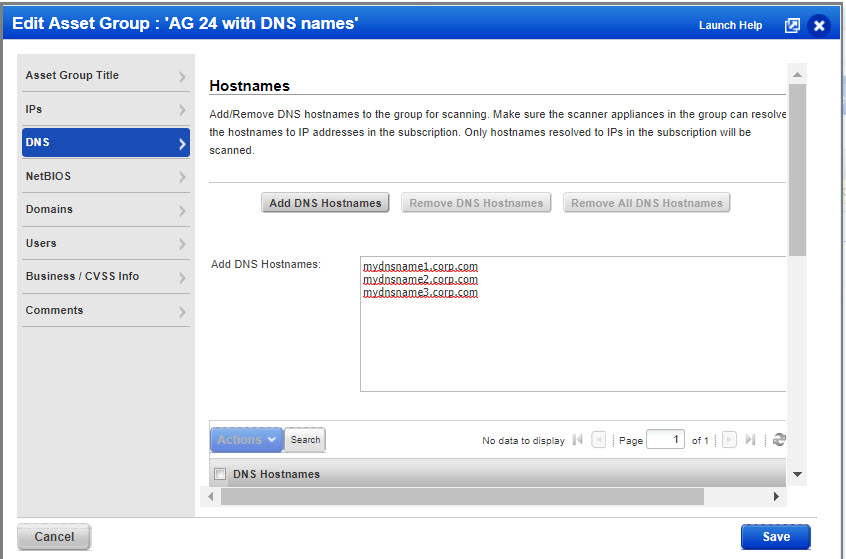Save the asset group changes
This screenshot has width=846, height=559.
(776, 537)
